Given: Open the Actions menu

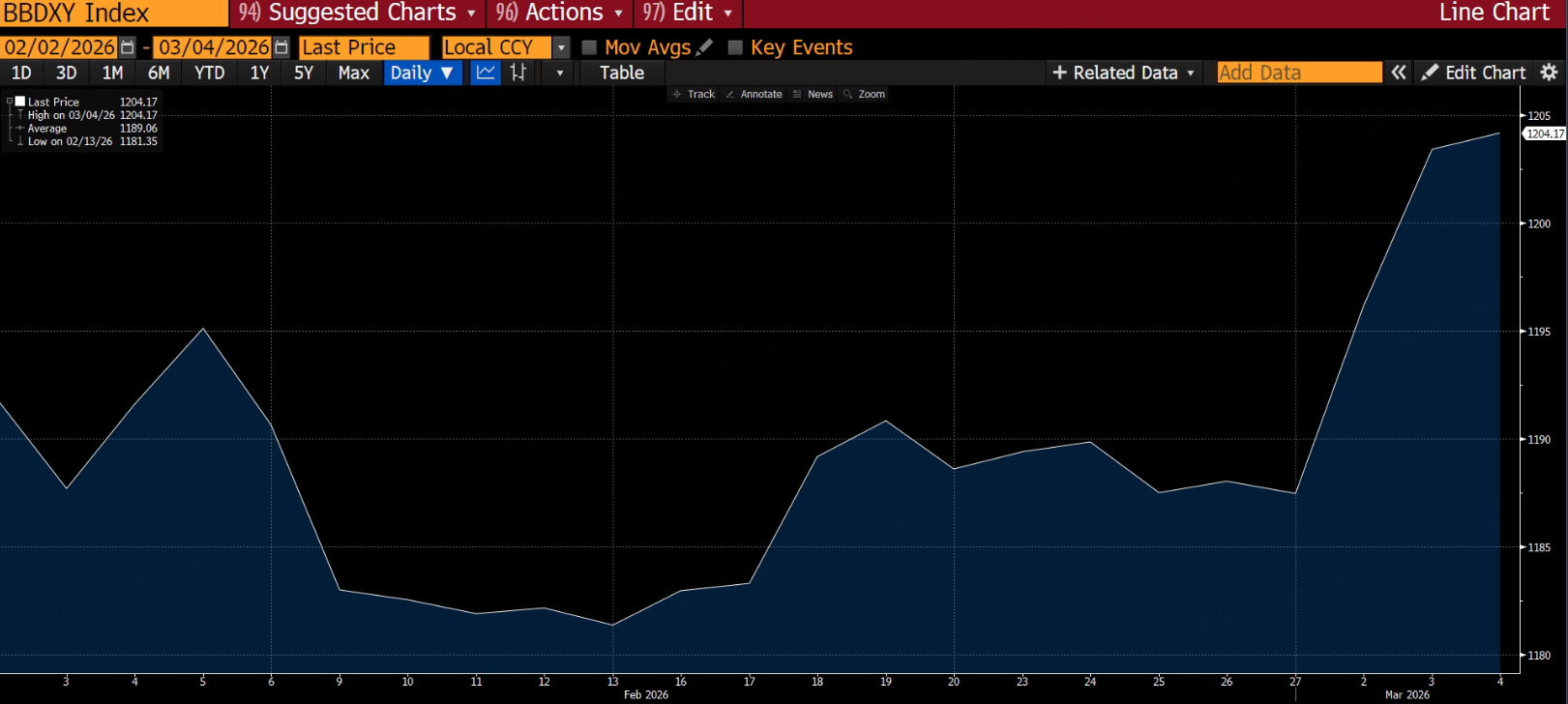Looking at the screenshot, I should [559, 13].
